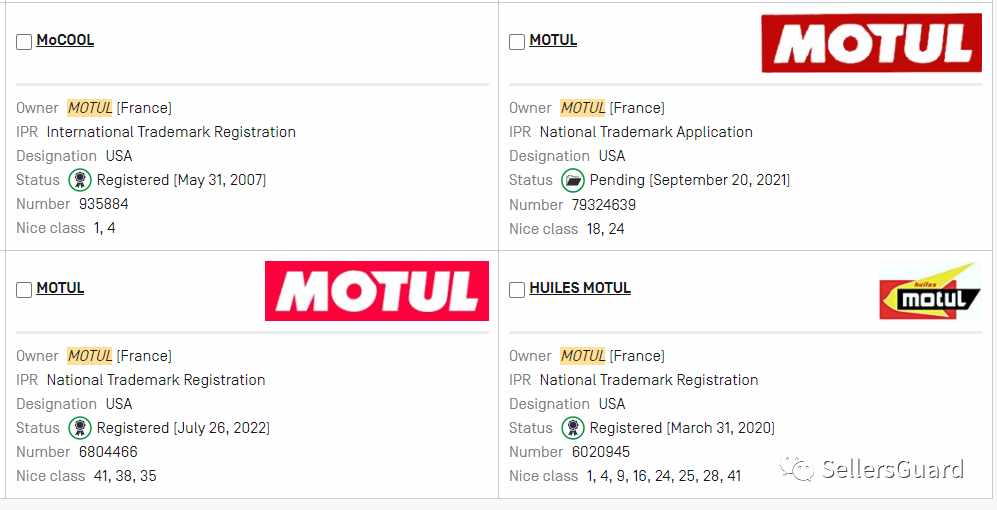Tick the MoCOOL trademark checkbox
997x510 pixels.
coord(24,42)
